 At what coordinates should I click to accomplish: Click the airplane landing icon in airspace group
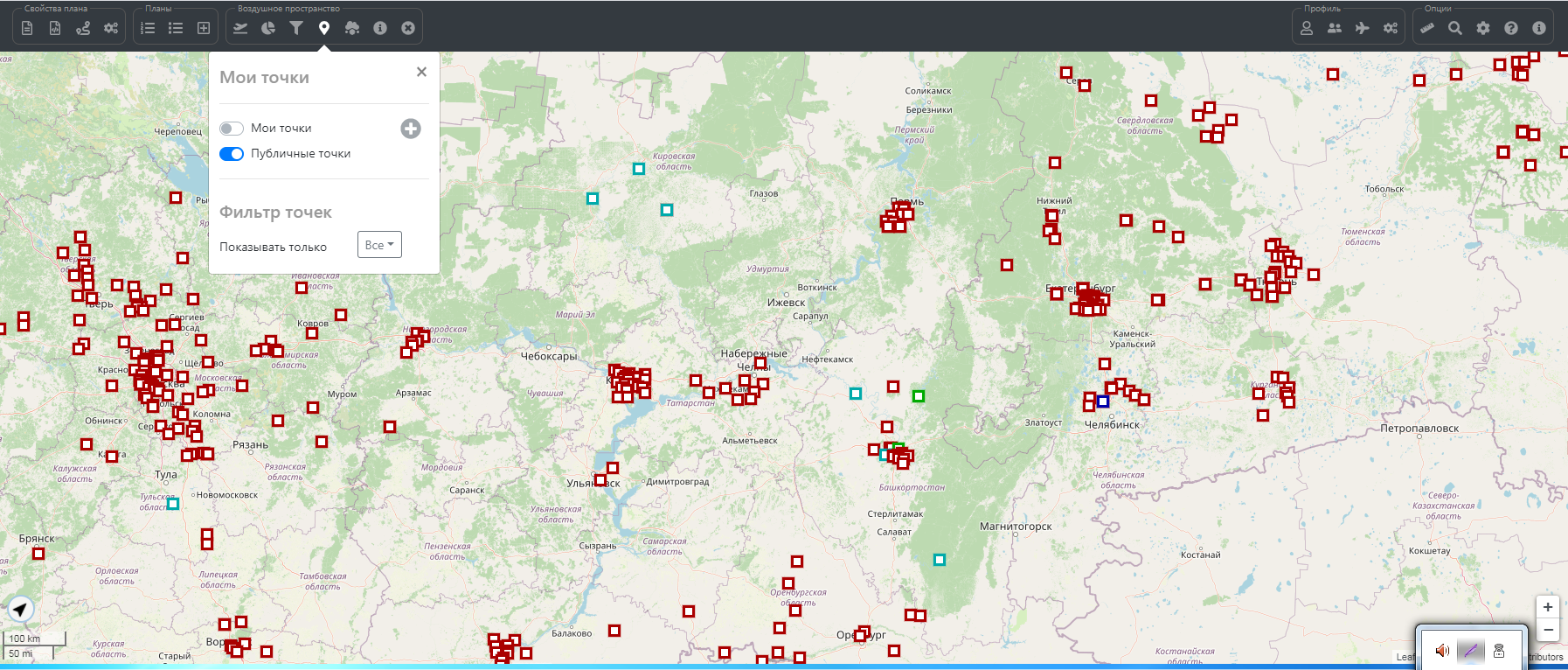tap(240, 28)
